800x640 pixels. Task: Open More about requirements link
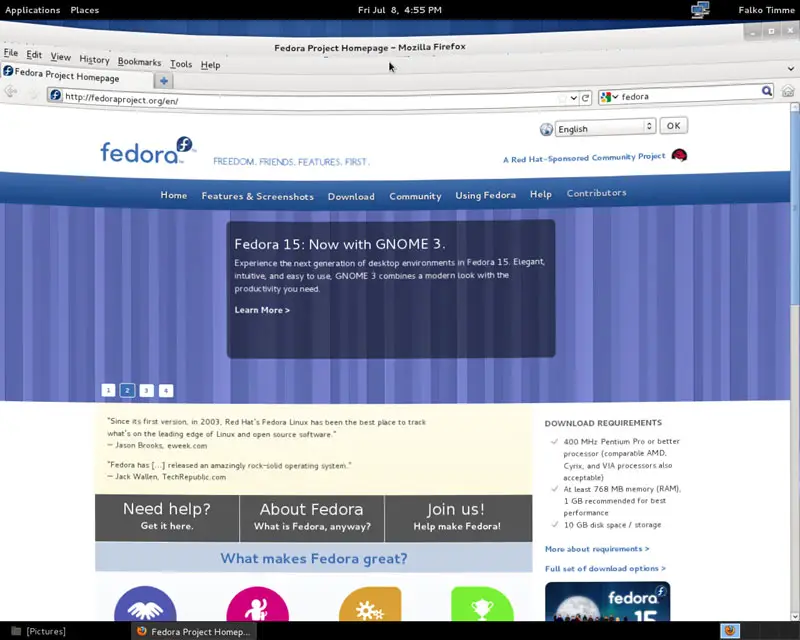tap(597, 549)
